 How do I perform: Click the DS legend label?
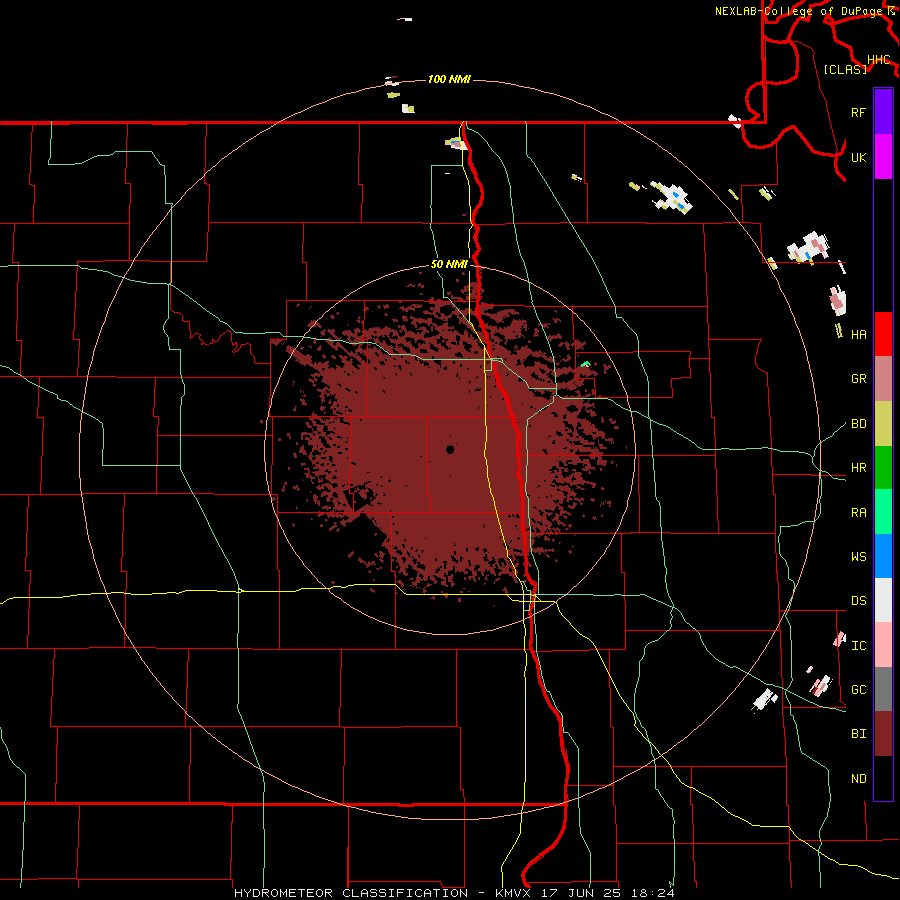[x=858, y=601]
